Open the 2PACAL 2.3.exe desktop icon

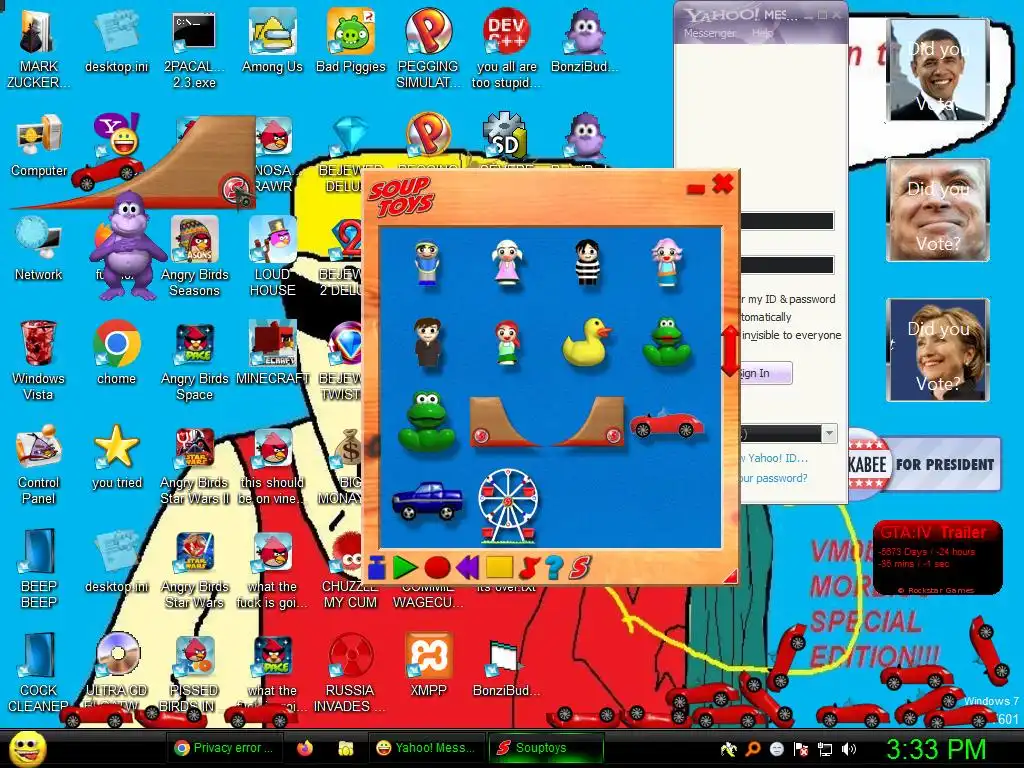(194, 50)
